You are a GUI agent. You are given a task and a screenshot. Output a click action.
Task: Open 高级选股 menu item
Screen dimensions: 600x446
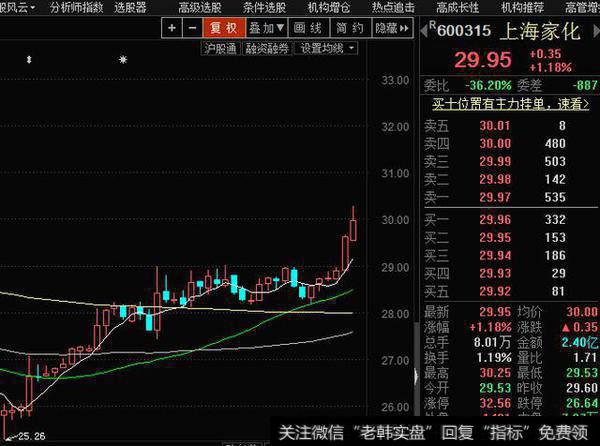200,7
